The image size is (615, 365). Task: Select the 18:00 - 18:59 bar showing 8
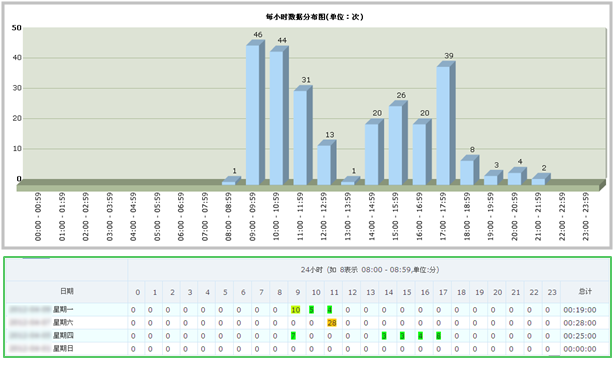pos(469,170)
